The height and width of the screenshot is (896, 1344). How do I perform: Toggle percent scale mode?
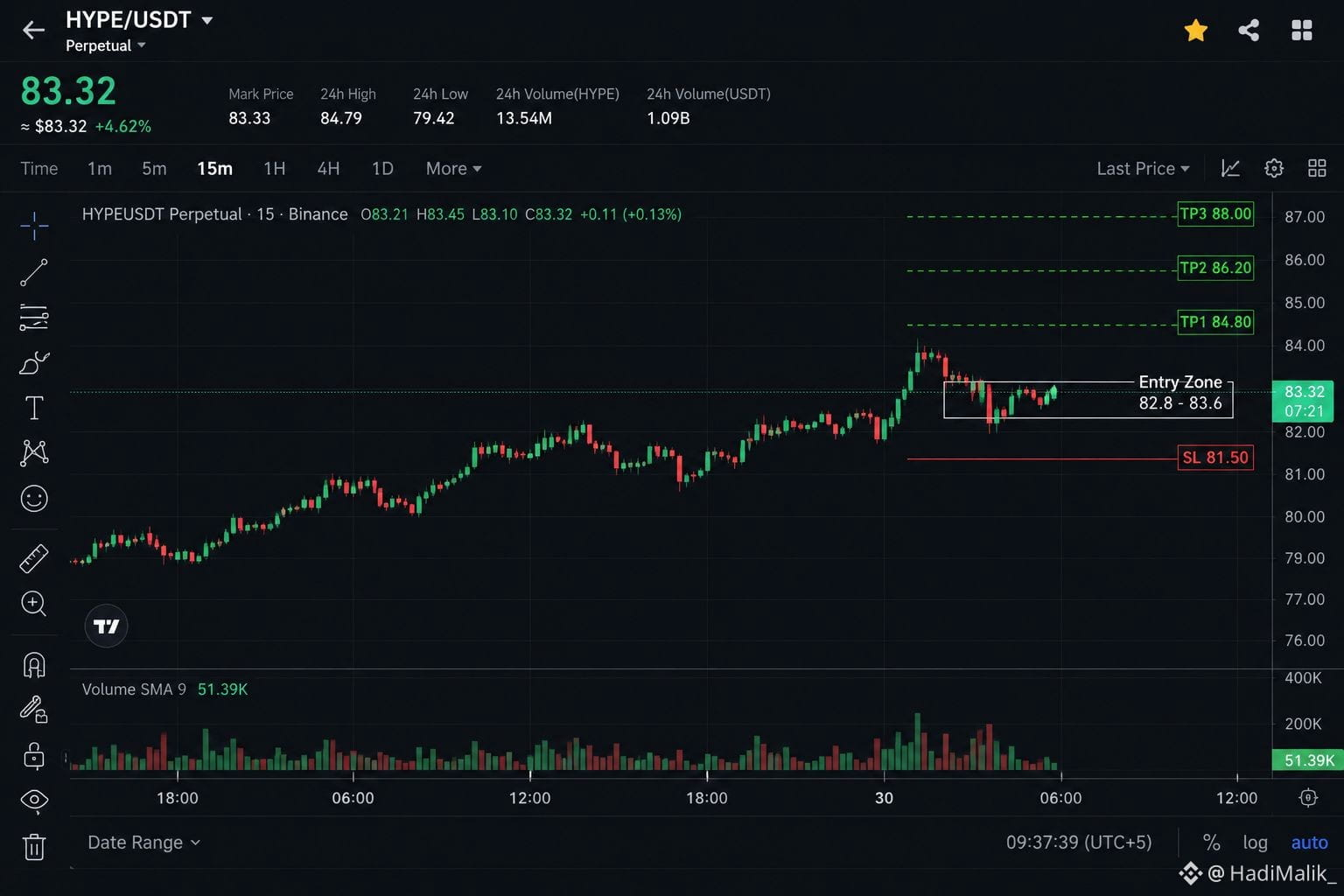(1211, 843)
